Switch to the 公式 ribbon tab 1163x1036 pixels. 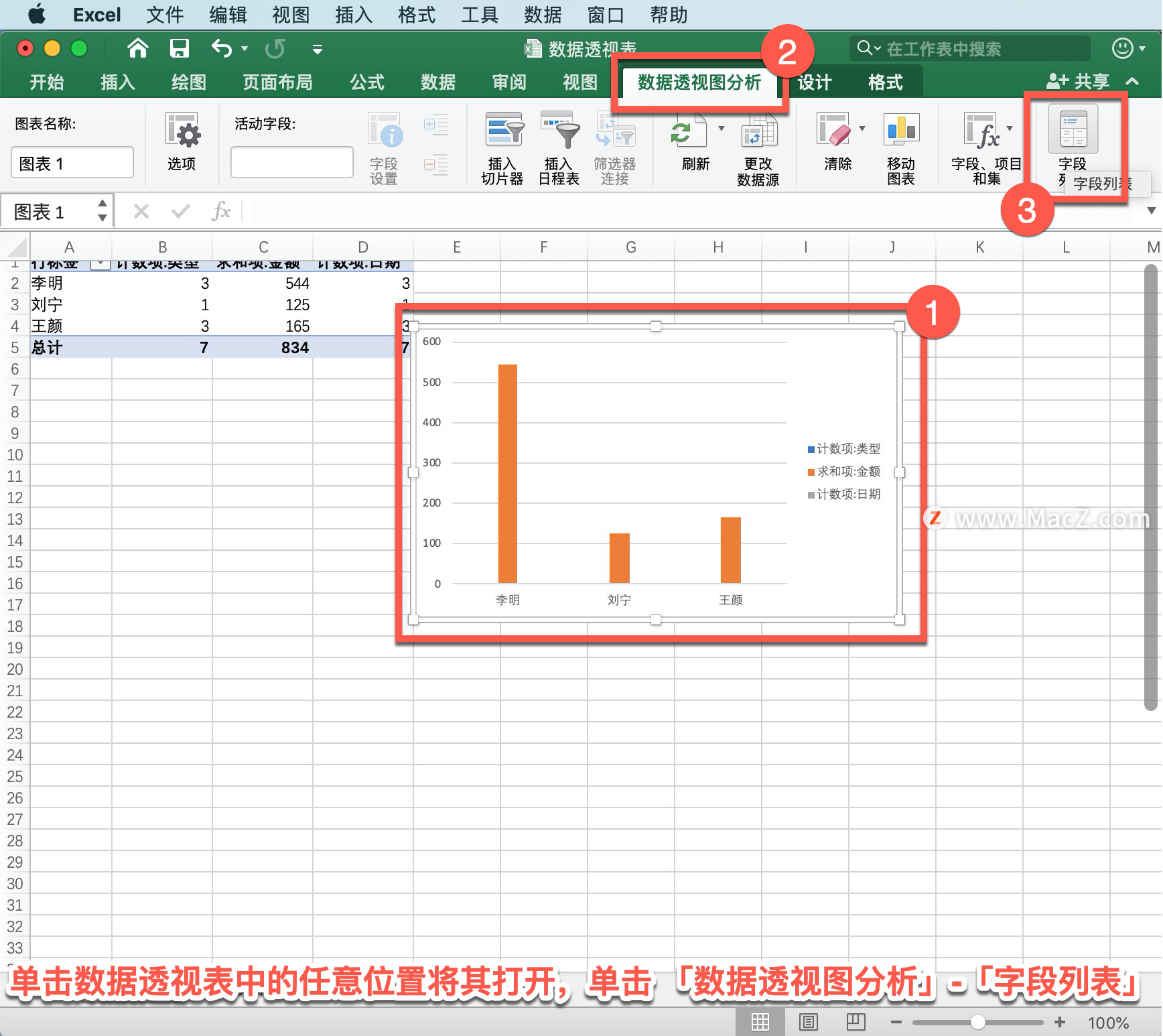[367, 82]
